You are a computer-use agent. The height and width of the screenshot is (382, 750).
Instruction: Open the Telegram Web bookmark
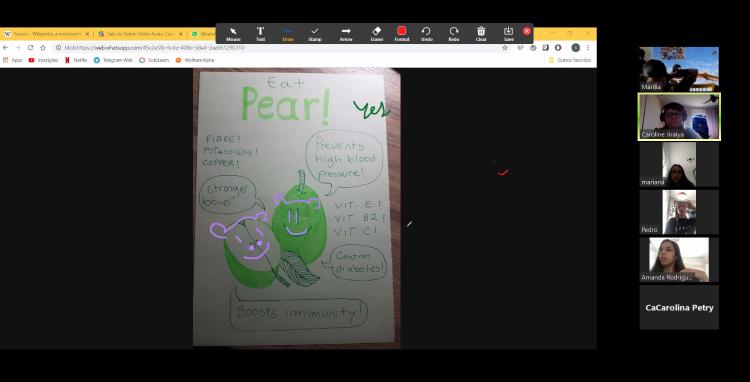pyautogui.click(x=113, y=60)
